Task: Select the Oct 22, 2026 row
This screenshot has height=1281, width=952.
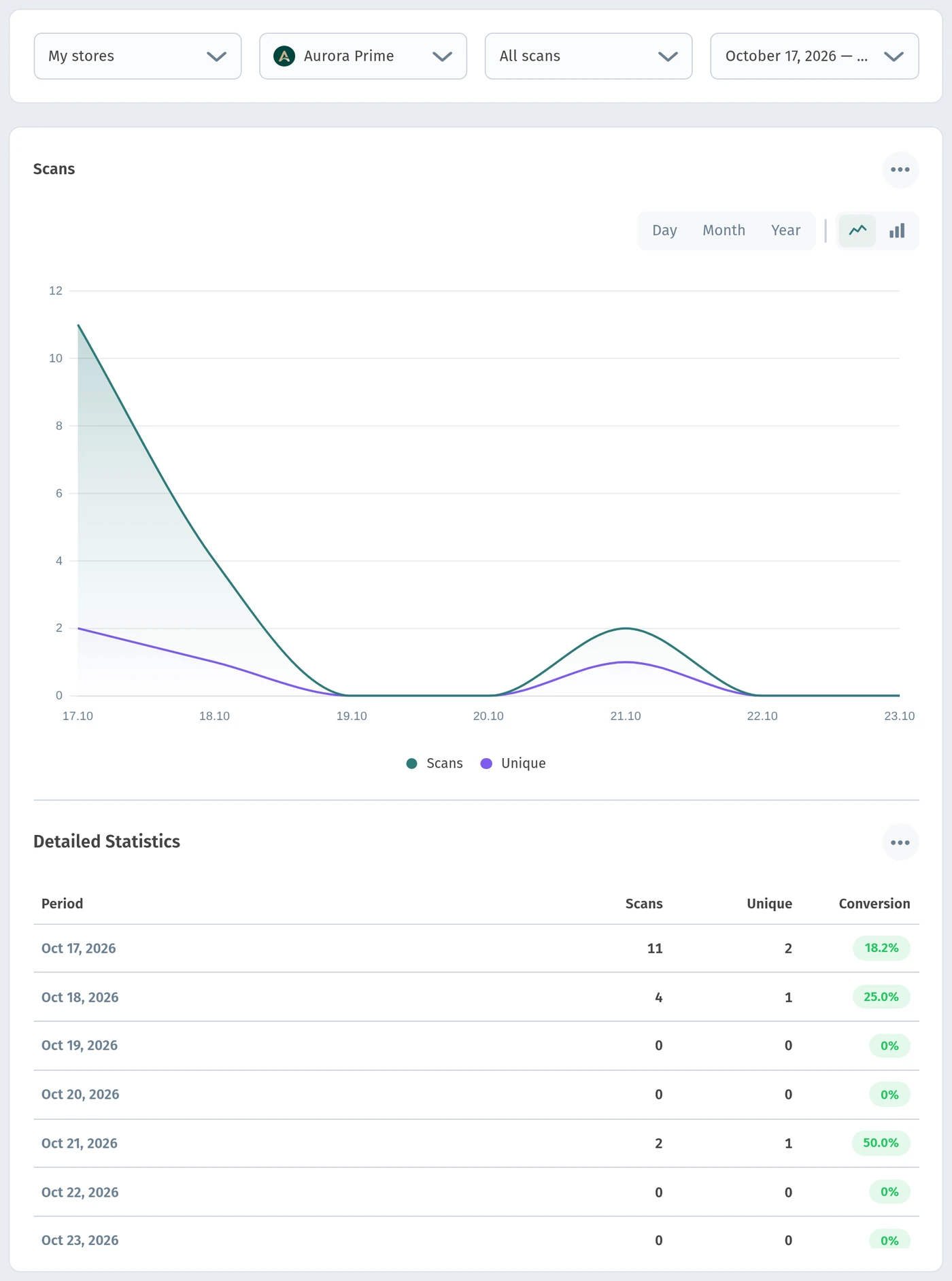Action: [476, 1192]
